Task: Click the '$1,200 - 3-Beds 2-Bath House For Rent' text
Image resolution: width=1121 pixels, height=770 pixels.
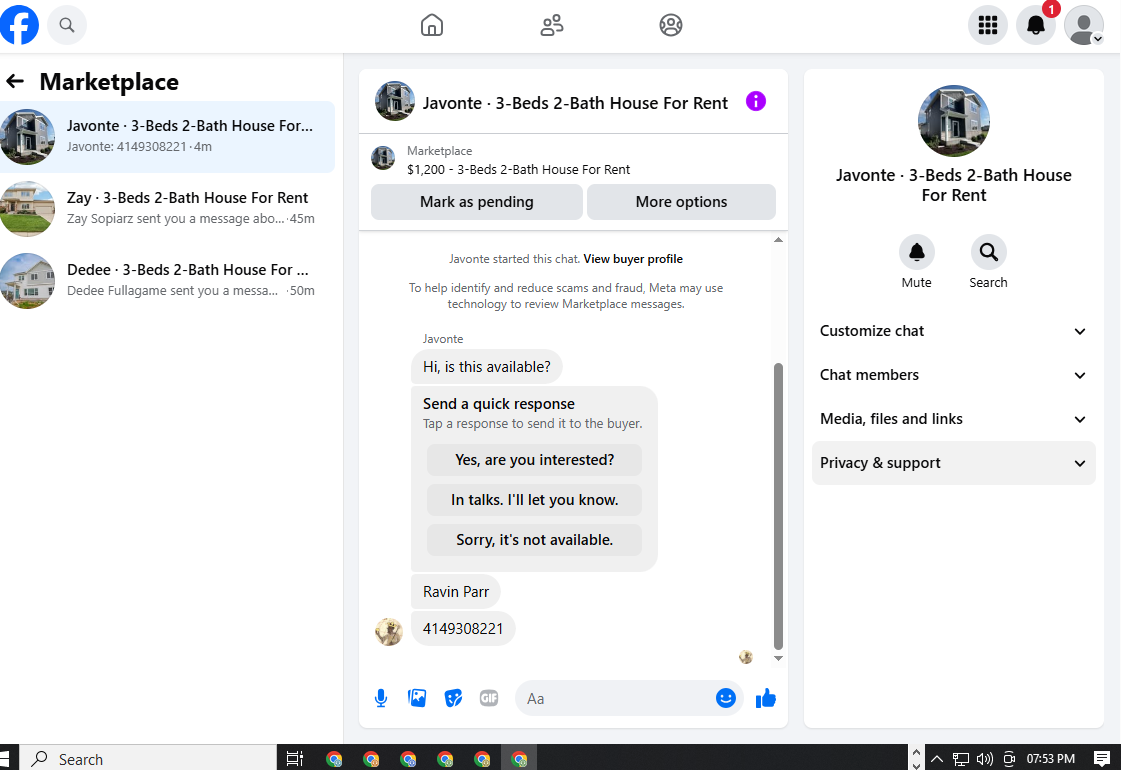Action: coord(518,169)
